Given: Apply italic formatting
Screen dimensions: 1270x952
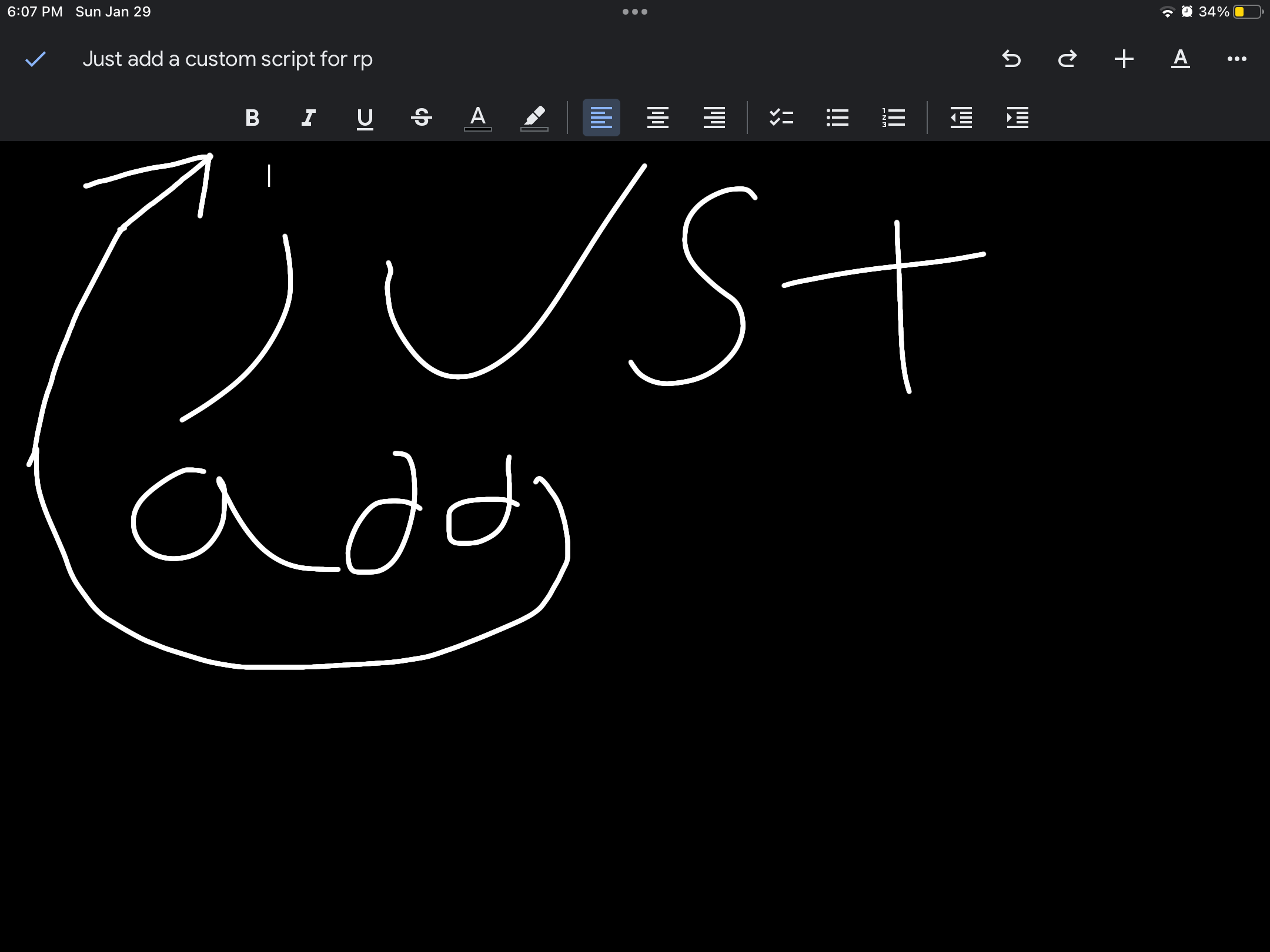Looking at the screenshot, I should pyautogui.click(x=308, y=118).
